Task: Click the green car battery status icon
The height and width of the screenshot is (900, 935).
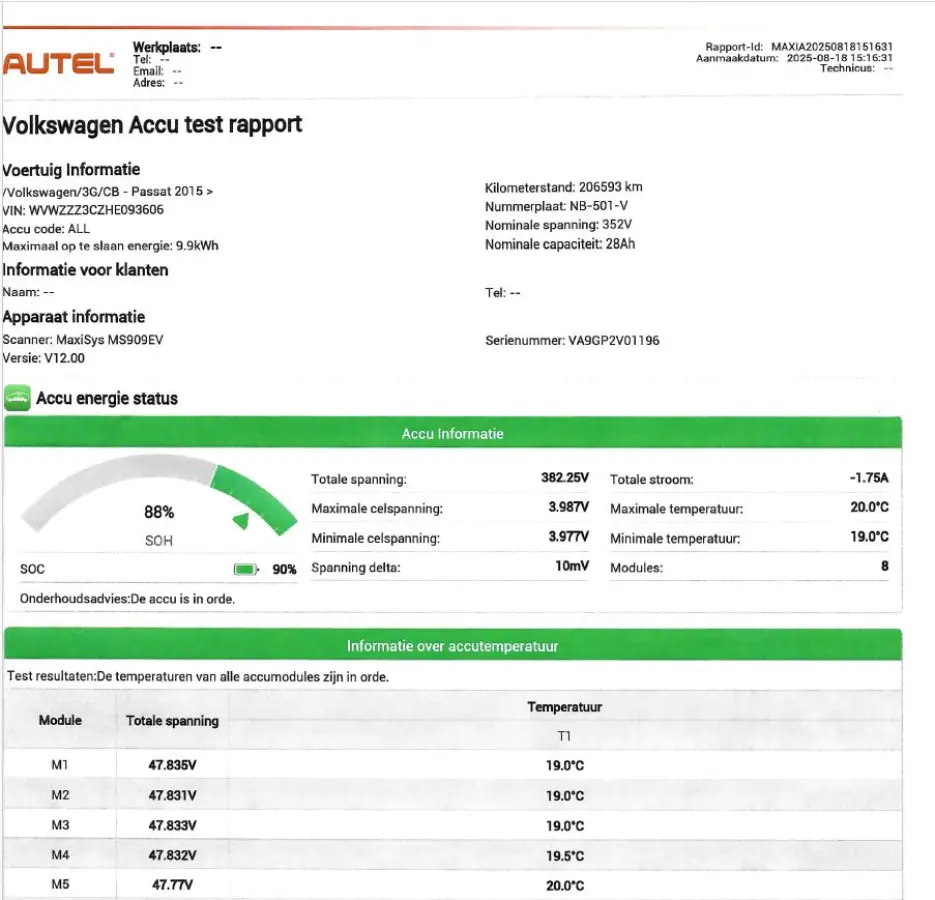Action: [17, 398]
